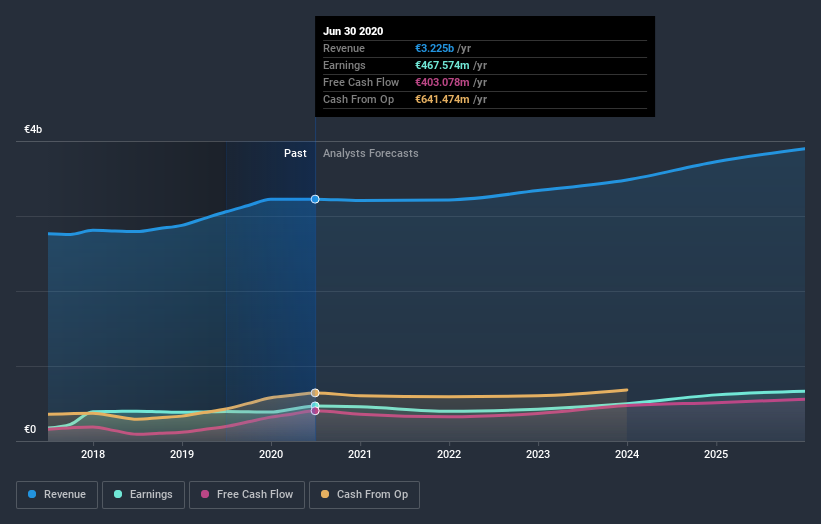Select the Earnings data point marker
This screenshot has height=524, width=821.
315,406
